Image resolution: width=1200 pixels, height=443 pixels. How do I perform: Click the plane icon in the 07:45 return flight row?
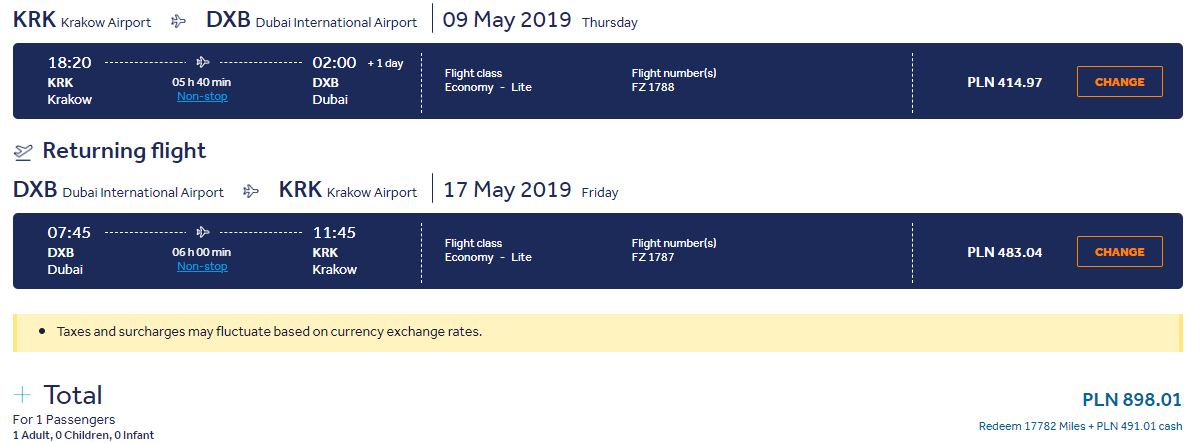(x=202, y=232)
